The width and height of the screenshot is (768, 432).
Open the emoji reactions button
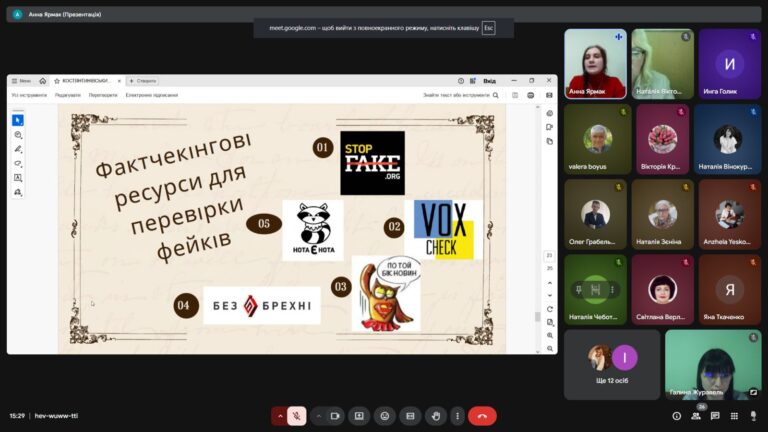click(x=384, y=416)
